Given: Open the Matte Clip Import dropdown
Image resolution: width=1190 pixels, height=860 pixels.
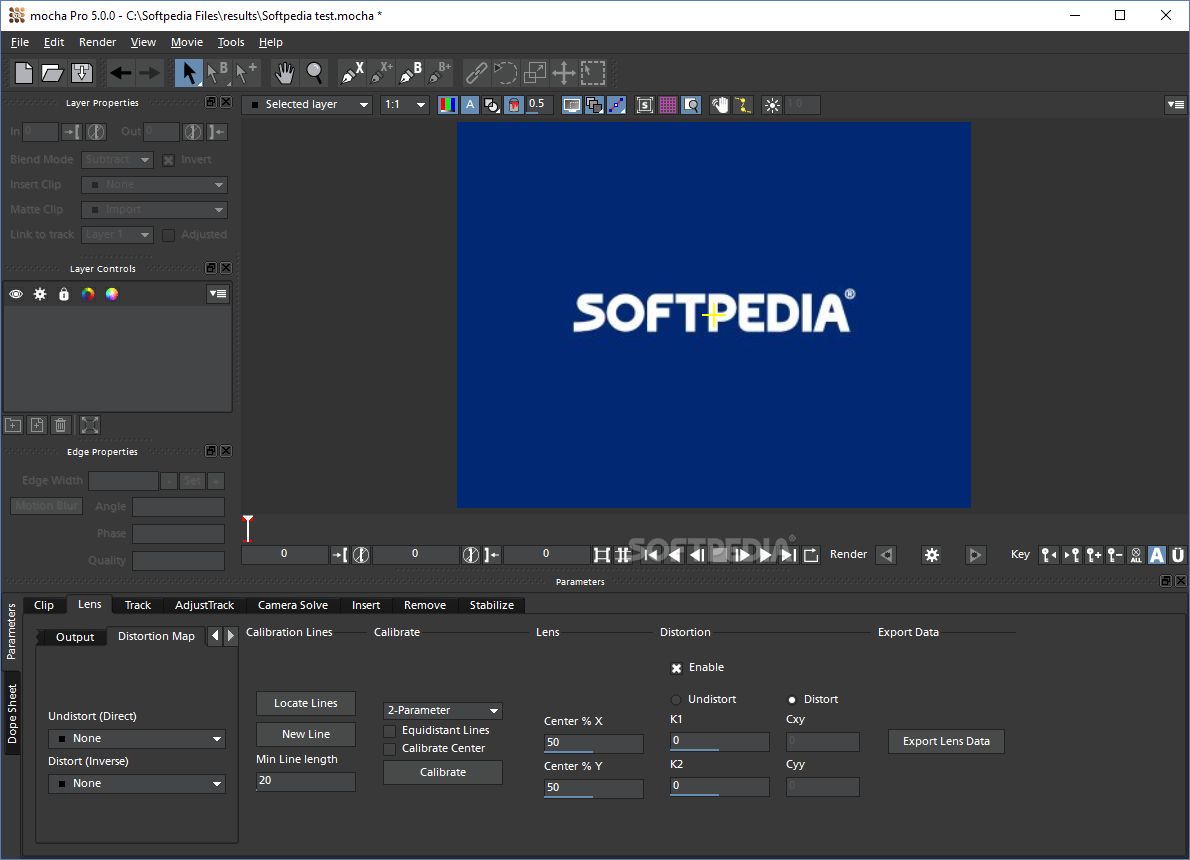Looking at the screenshot, I should (x=154, y=209).
